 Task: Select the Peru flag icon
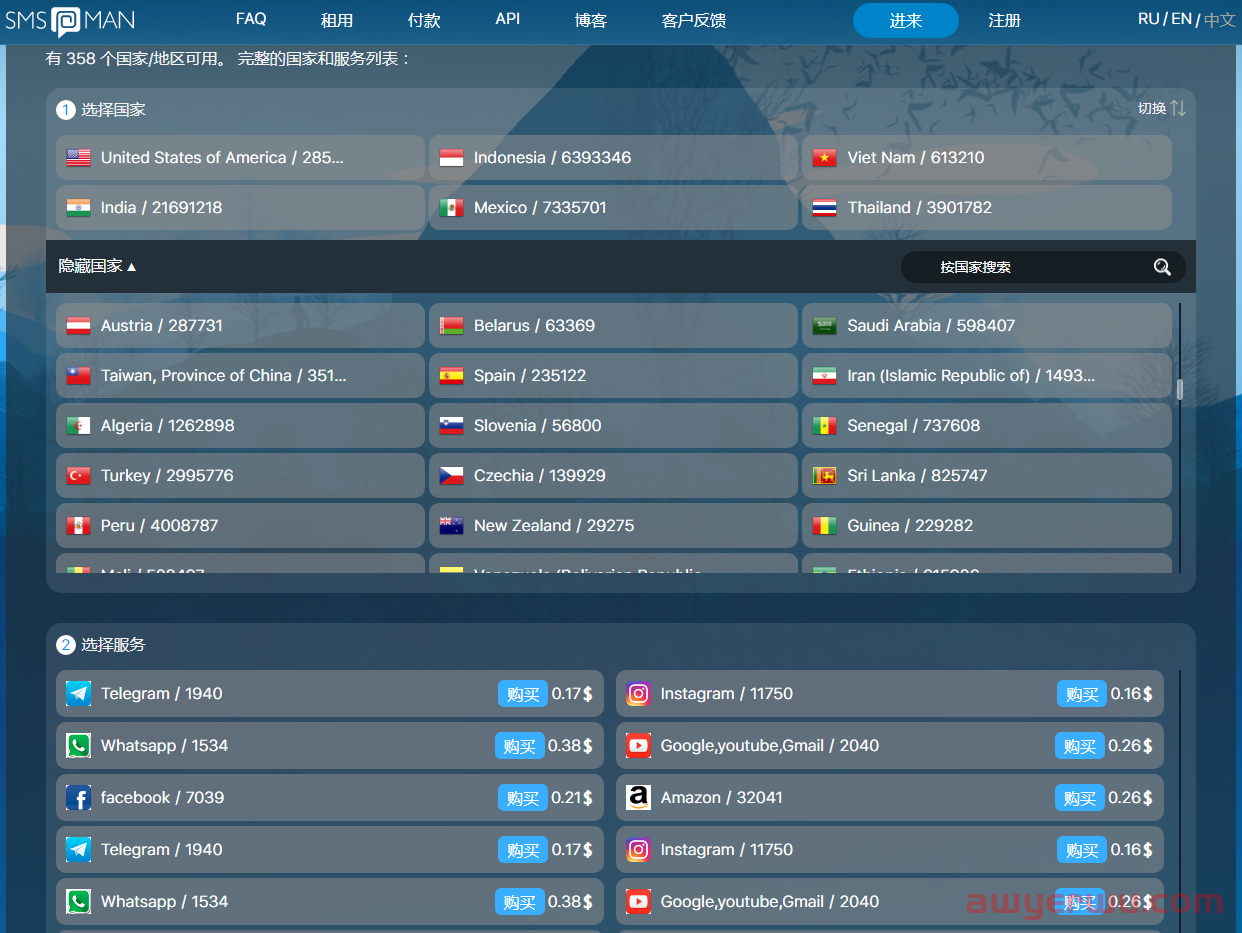(78, 526)
